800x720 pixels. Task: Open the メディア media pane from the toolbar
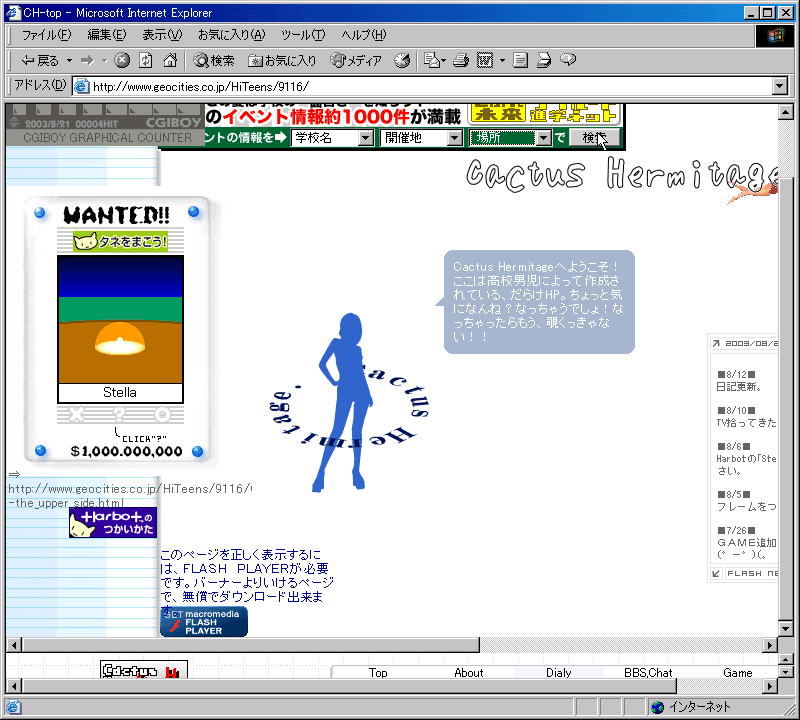coord(356,61)
